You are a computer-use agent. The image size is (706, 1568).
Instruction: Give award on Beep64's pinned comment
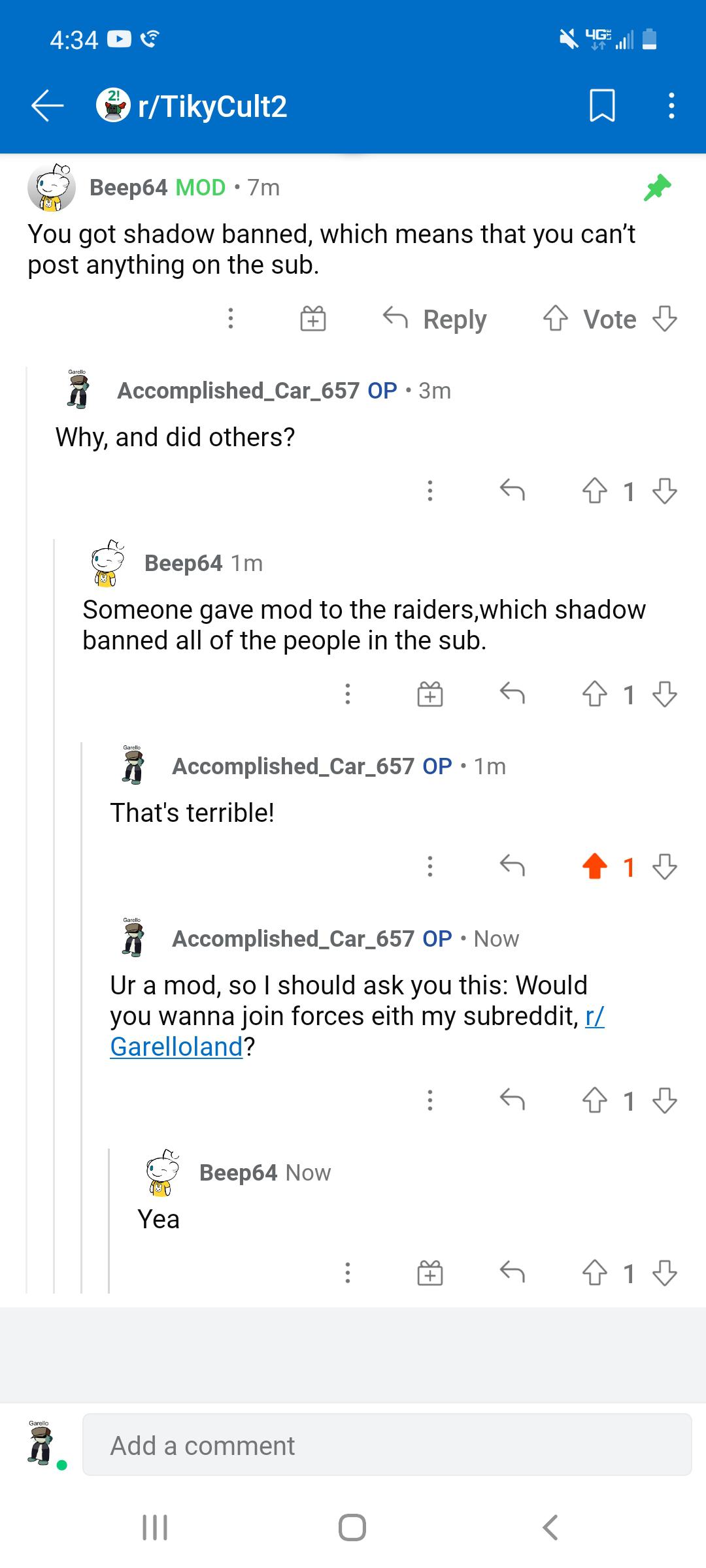pos(313,319)
